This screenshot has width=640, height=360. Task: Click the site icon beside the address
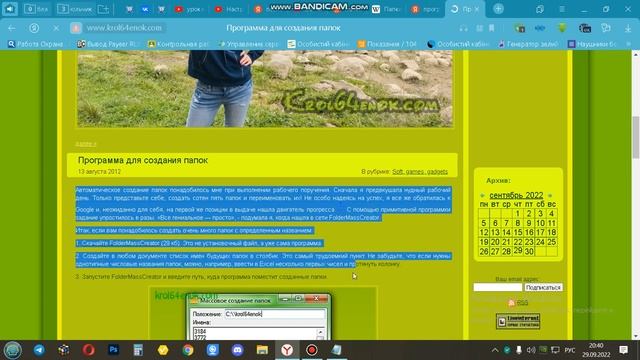(76, 28)
